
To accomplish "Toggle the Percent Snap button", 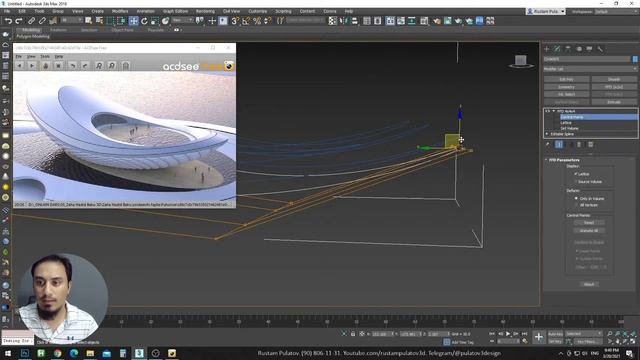I will (x=257, y=20).
